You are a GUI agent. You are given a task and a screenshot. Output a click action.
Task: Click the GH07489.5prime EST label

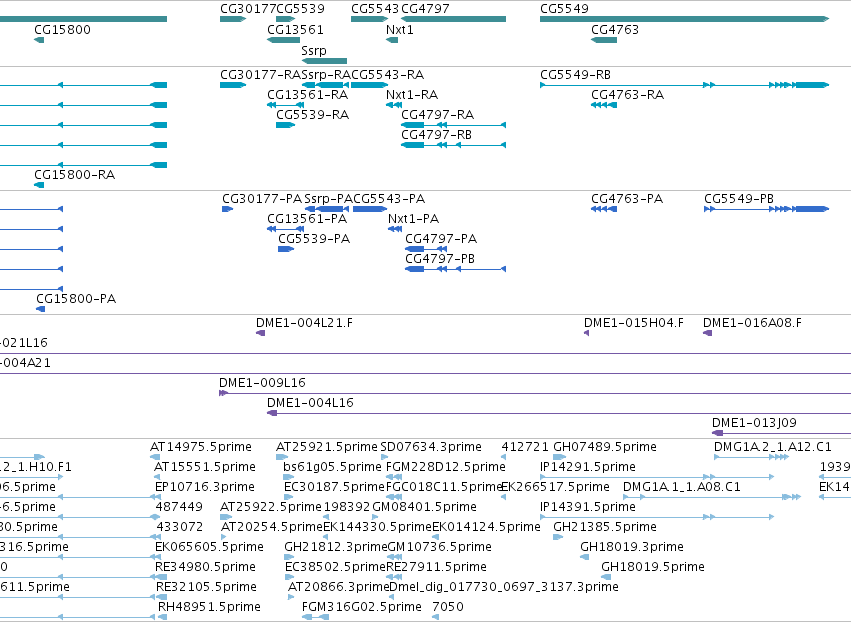tap(605, 447)
